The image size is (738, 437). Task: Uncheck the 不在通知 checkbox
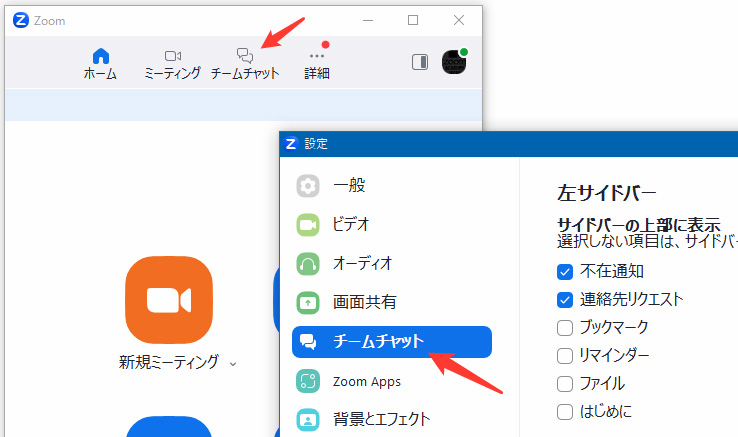point(565,271)
